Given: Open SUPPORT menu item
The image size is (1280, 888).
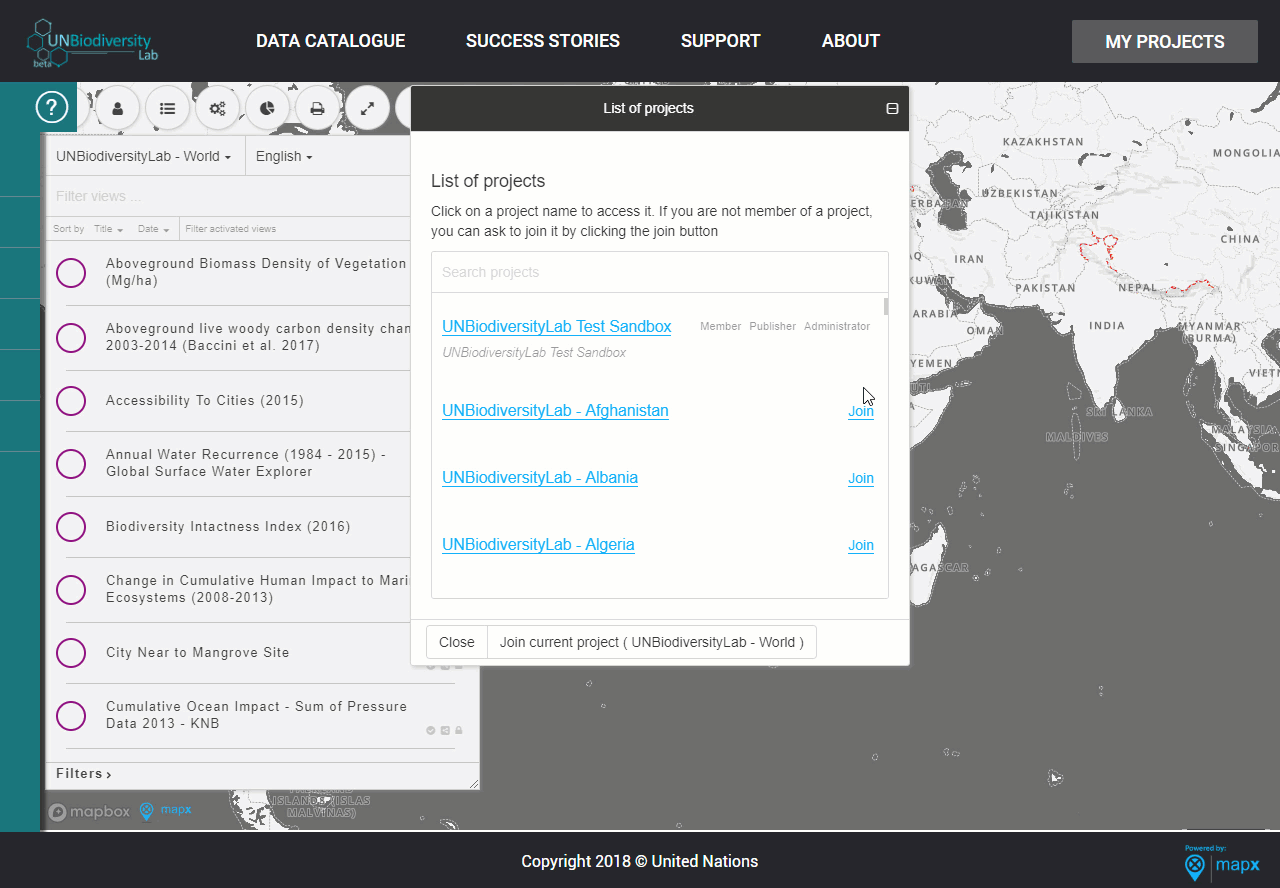Looking at the screenshot, I should pos(721,41).
